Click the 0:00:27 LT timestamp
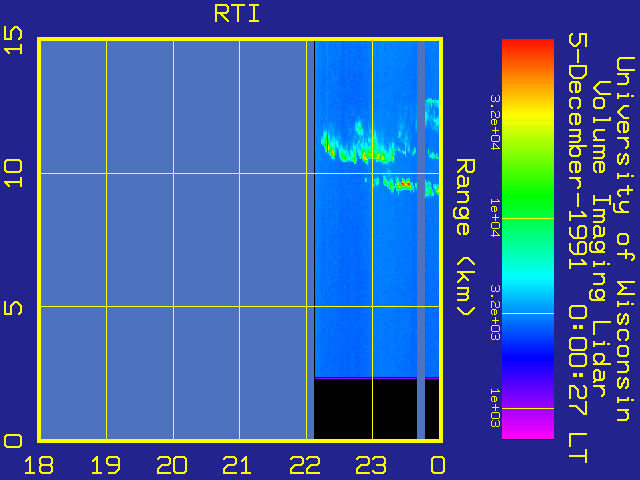Screen dimensions: 640x480 tap(578, 384)
